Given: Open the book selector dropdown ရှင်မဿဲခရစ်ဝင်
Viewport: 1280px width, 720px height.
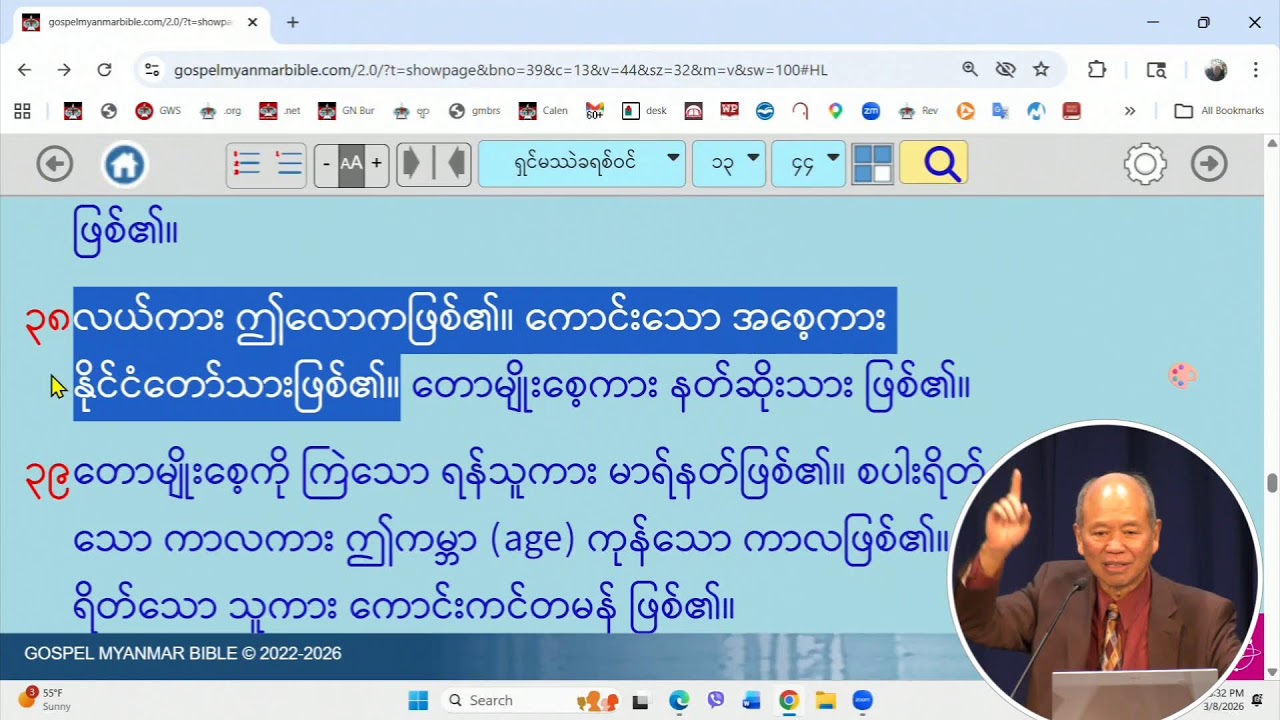Looking at the screenshot, I should (582, 164).
